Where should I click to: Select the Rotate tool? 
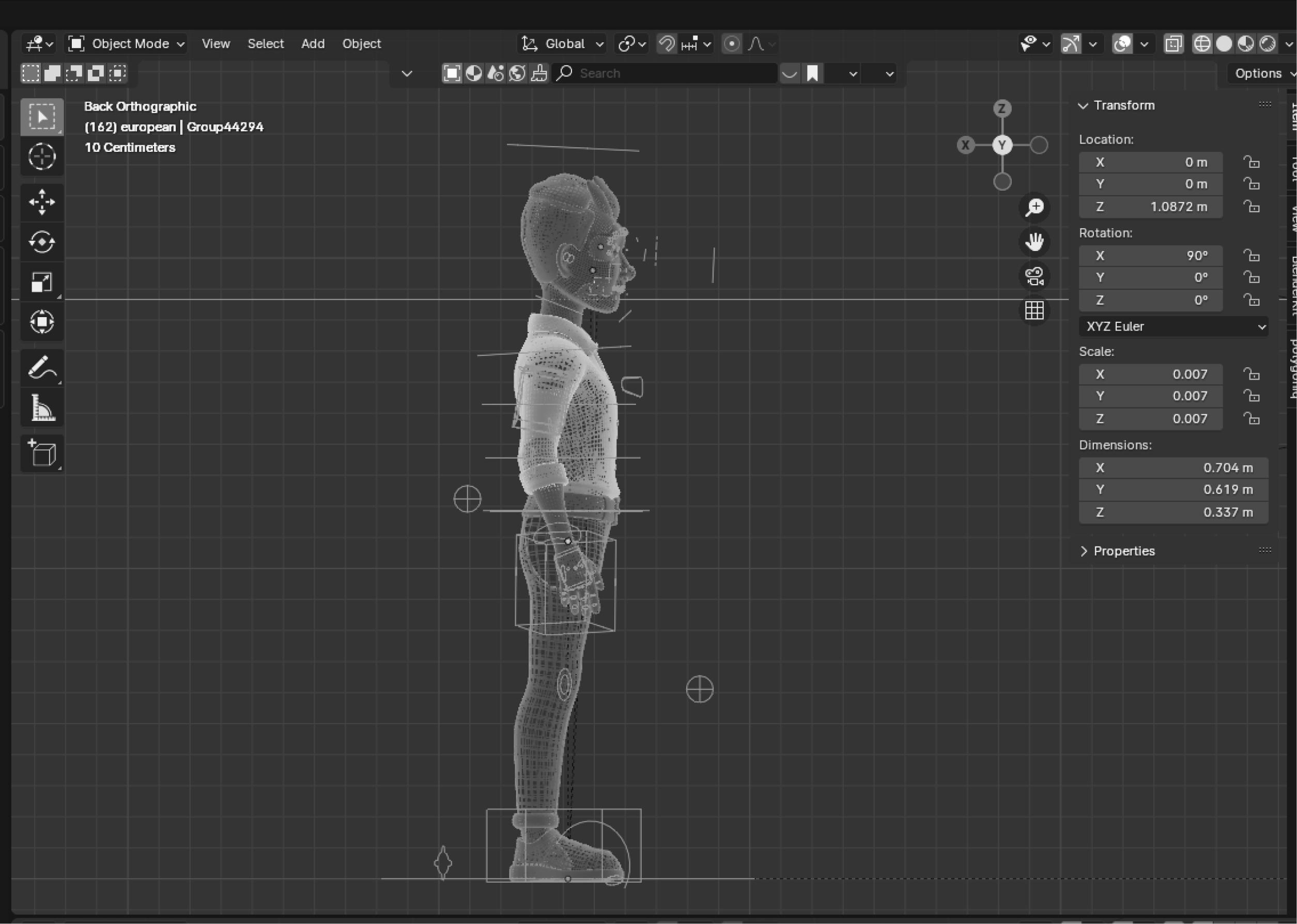41,242
